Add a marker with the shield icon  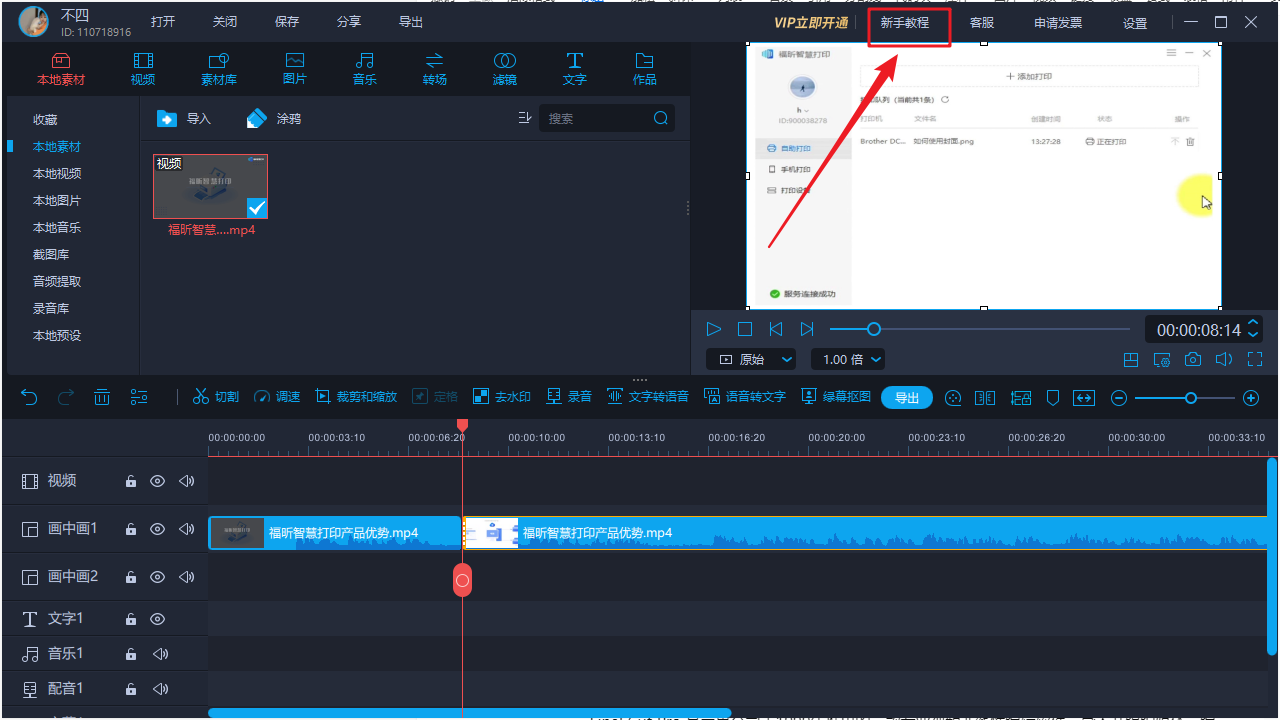coord(1052,398)
